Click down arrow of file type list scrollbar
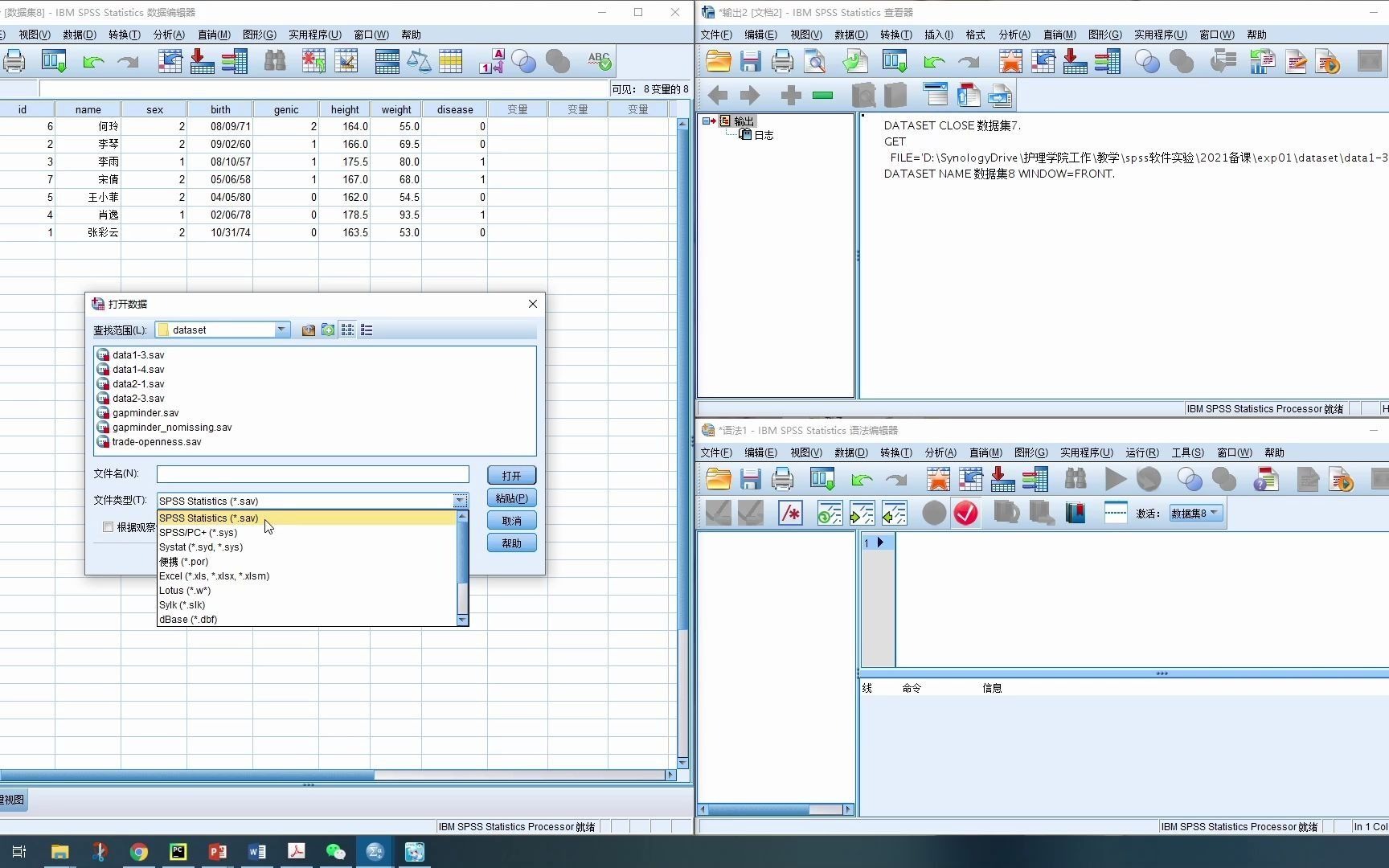1389x868 pixels. [x=462, y=620]
